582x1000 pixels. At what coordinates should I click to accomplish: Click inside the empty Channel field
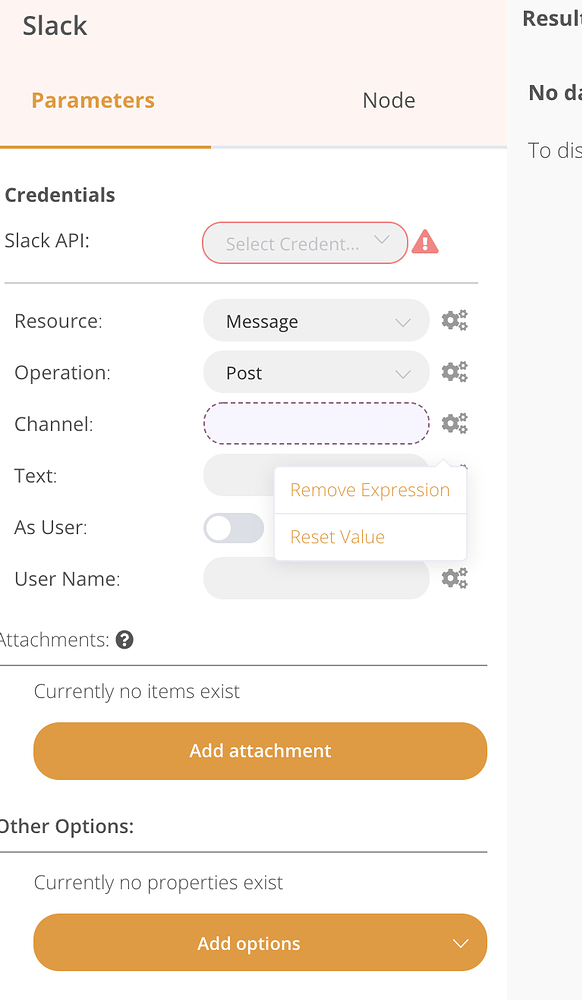pos(316,423)
